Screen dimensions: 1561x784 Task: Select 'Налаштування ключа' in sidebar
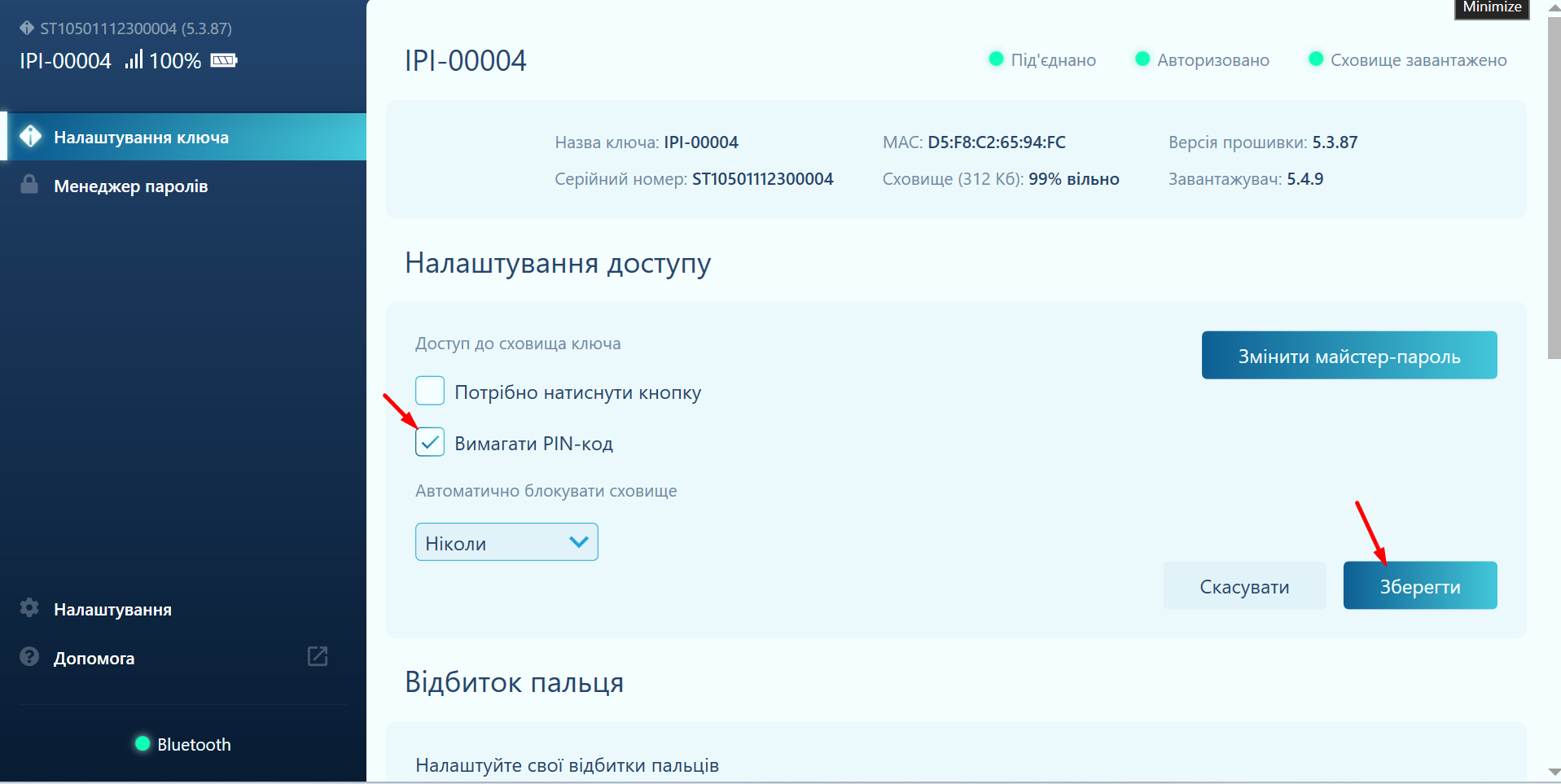click(x=141, y=138)
